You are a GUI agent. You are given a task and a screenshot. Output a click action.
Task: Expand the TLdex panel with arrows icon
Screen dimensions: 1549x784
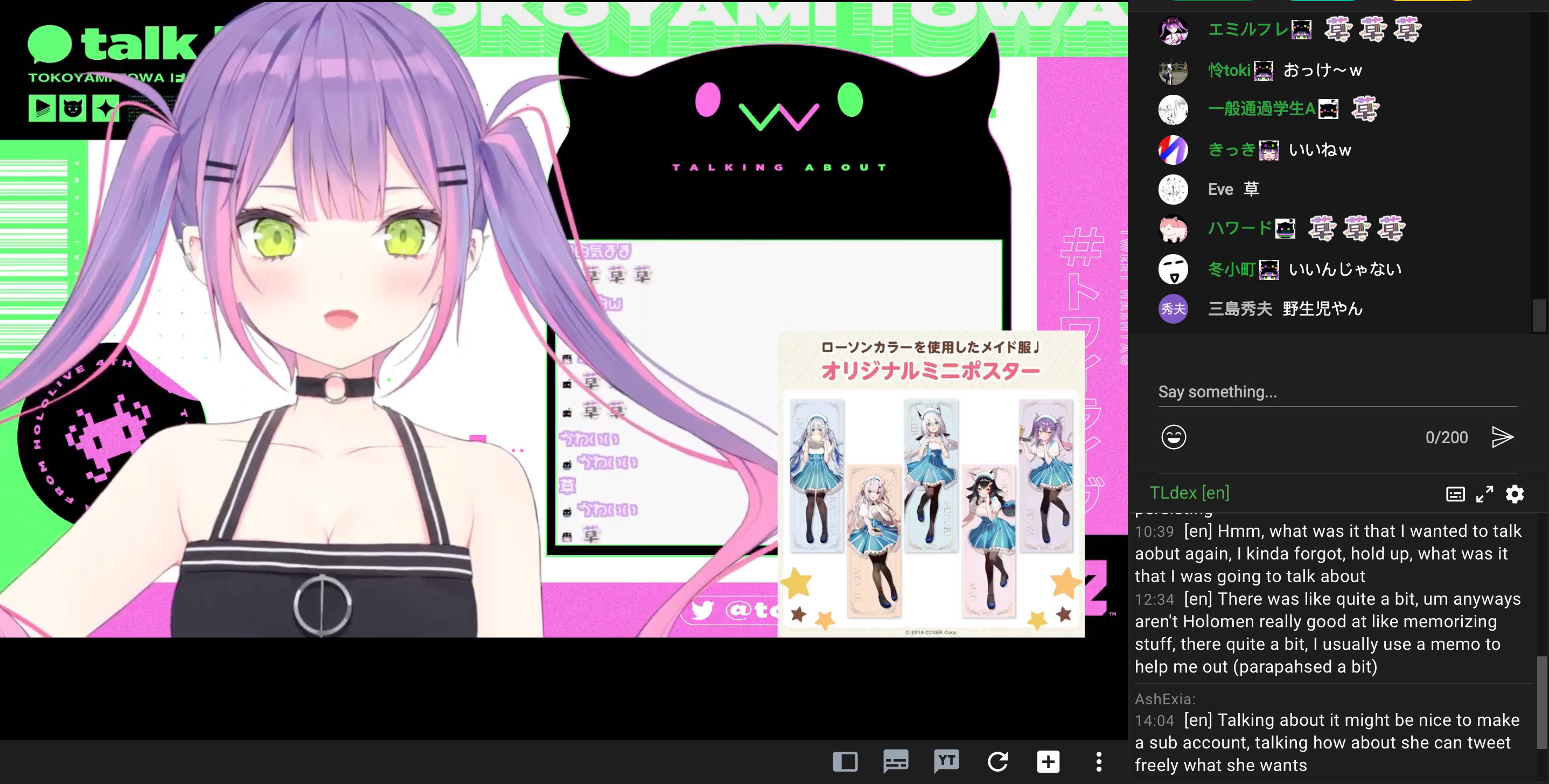(x=1484, y=494)
